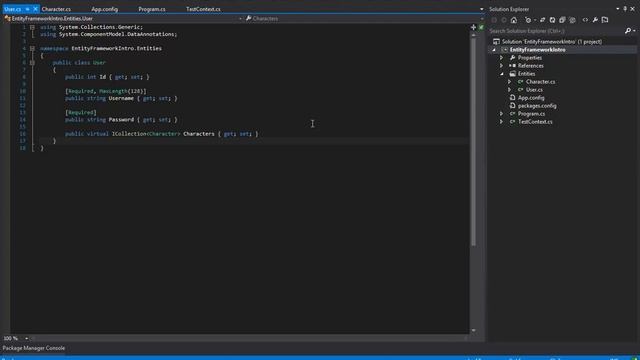Close the Solution Explorer panel
The width and height of the screenshot is (640, 360).
tap(633, 9)
